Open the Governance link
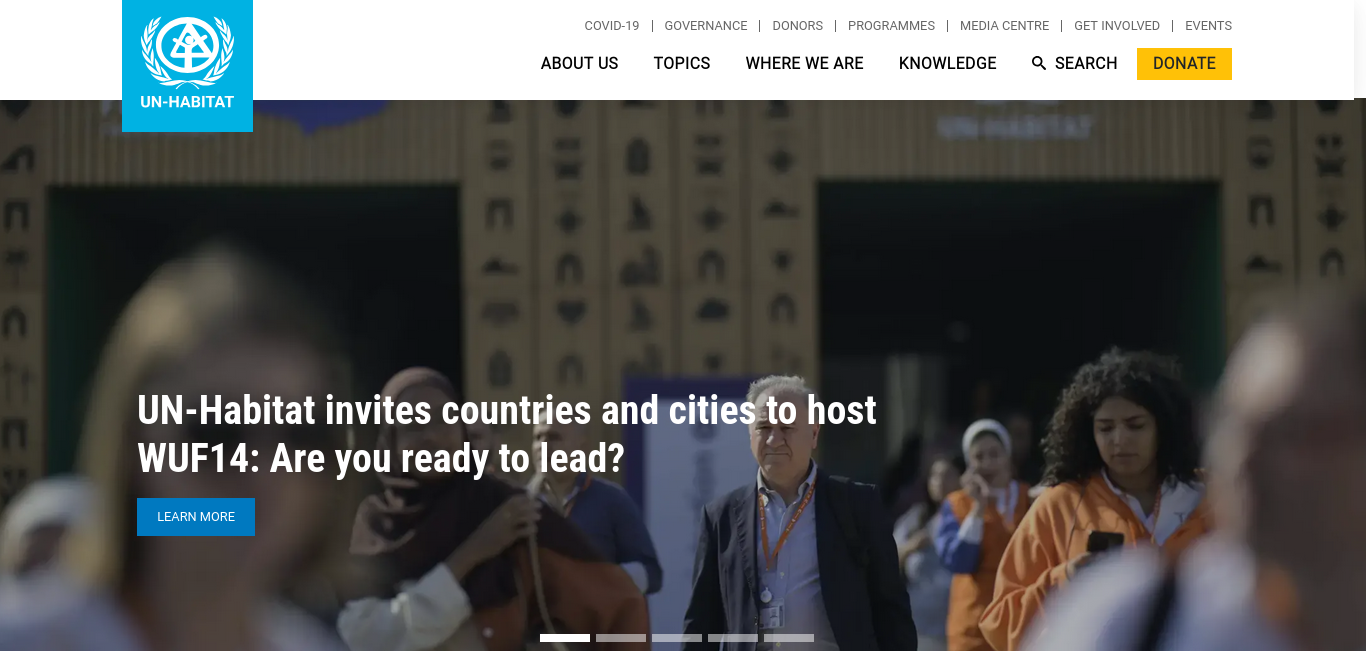This screenshot has height=651, width=1366. [x=706, y=26]
